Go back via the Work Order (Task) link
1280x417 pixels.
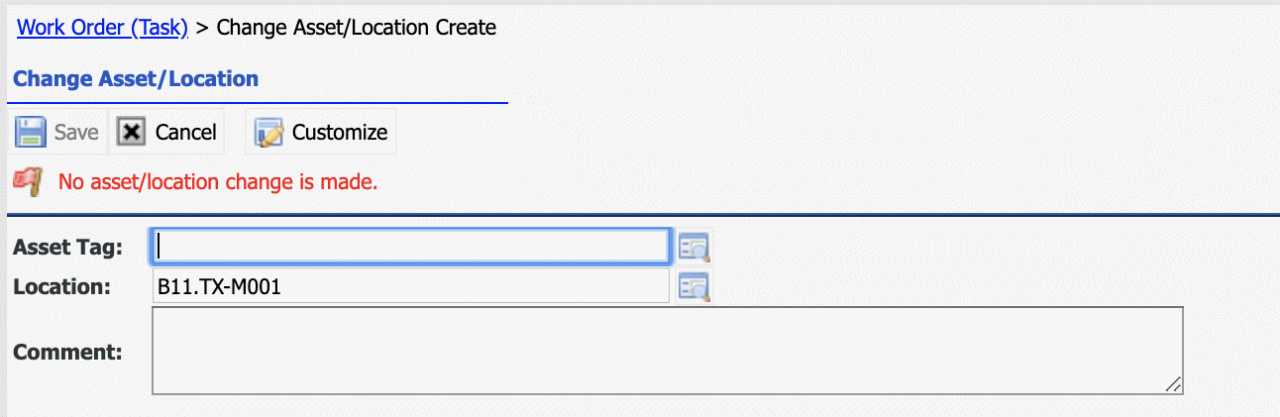click(x=103, y=27)
